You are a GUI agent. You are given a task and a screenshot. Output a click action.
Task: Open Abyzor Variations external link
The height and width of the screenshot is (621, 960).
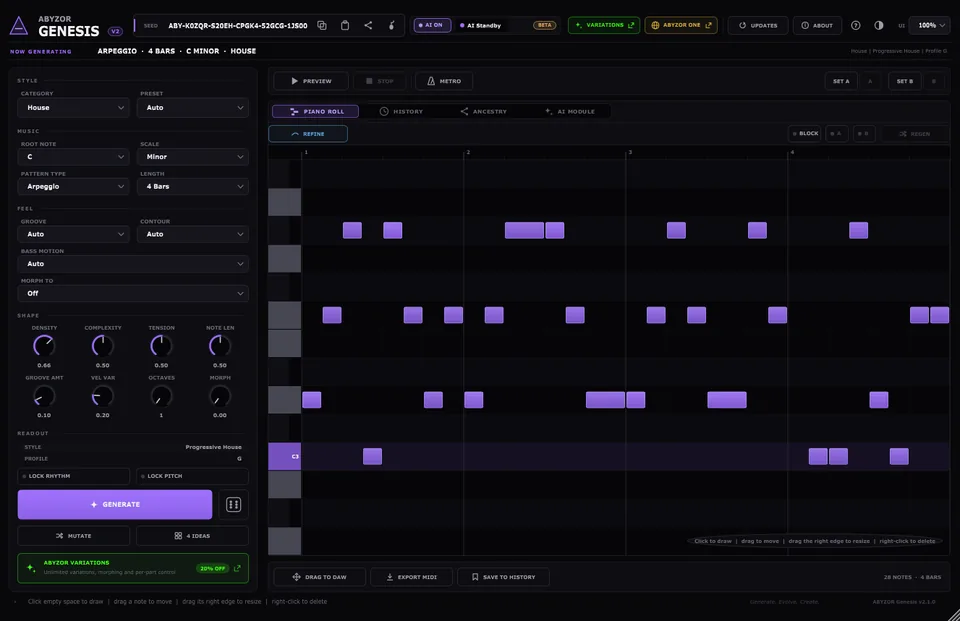point(604,25)
